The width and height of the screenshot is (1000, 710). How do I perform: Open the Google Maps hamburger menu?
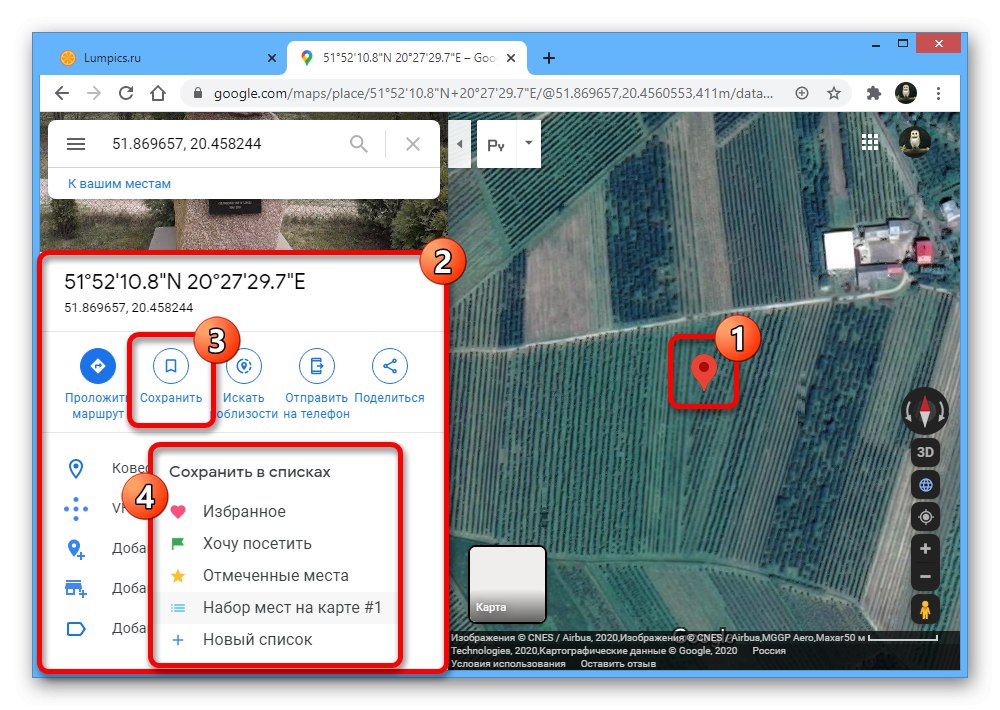pos(76,143)
